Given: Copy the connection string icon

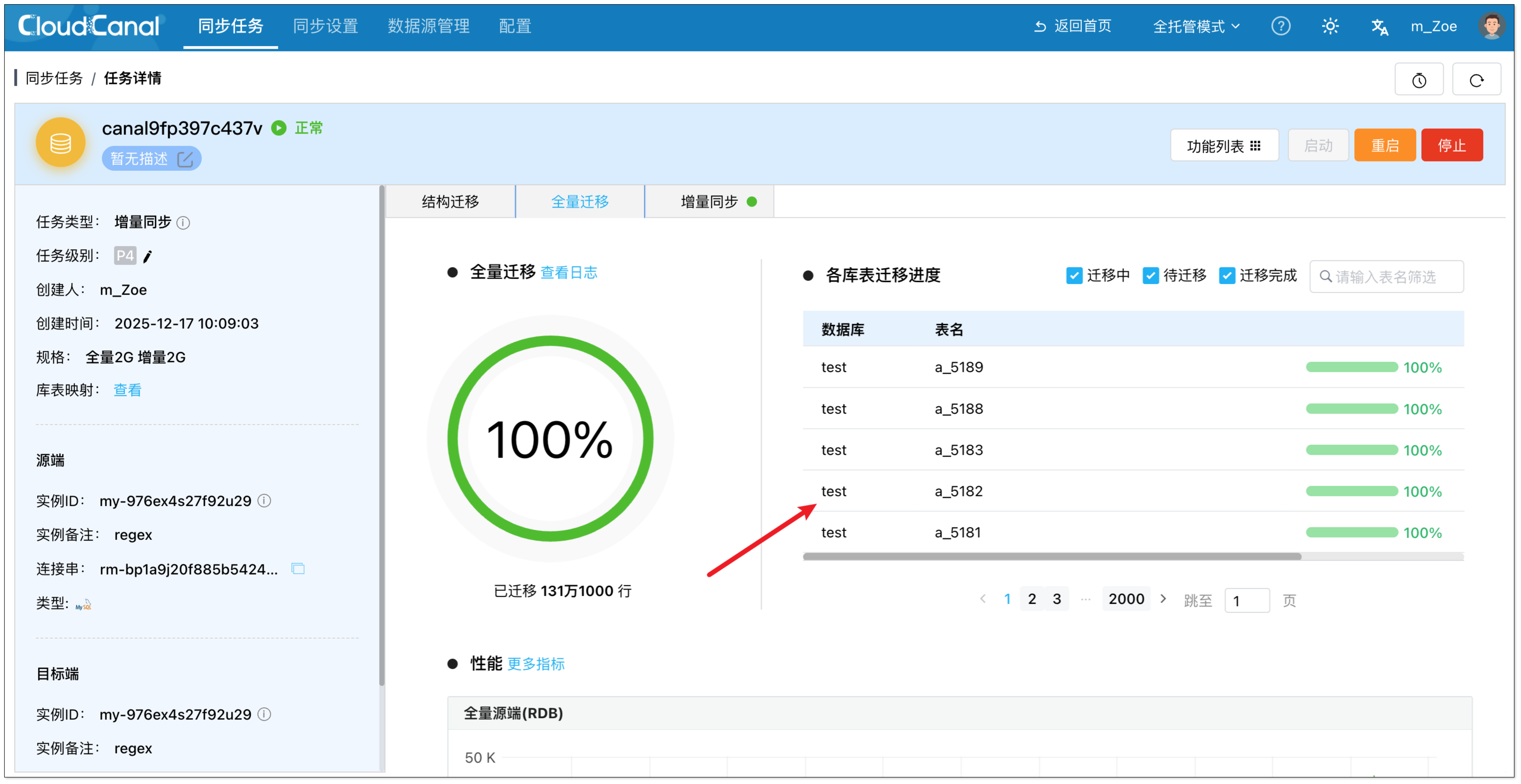Looking at the screenshot, I should 298,569.
